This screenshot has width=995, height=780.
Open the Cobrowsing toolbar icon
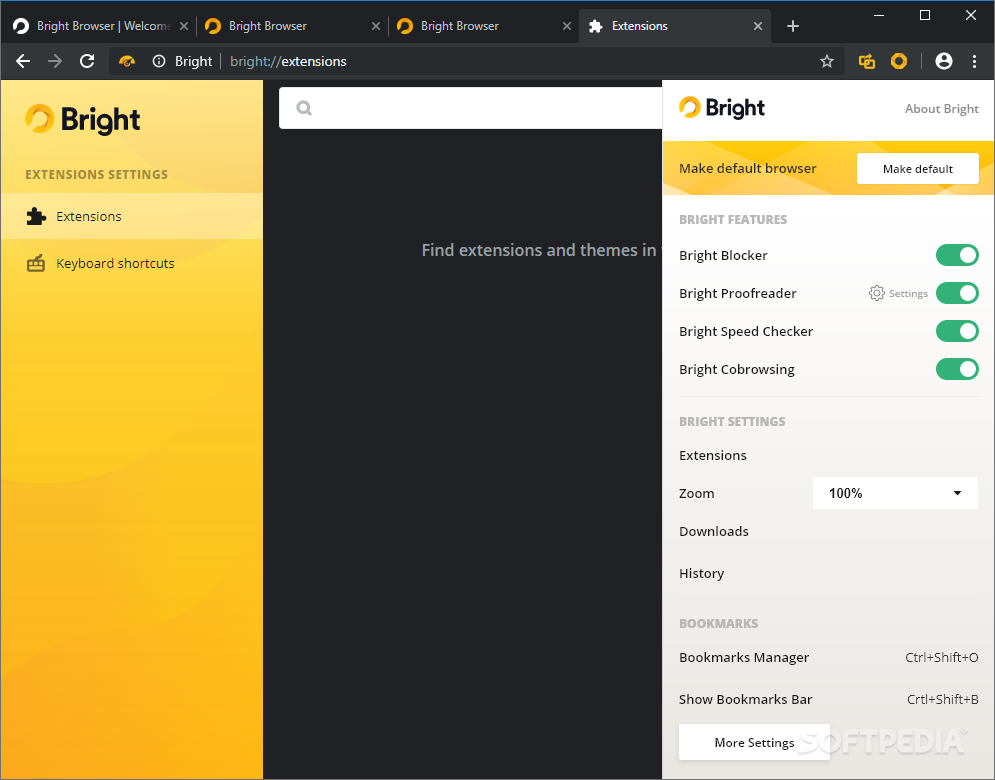866,61
